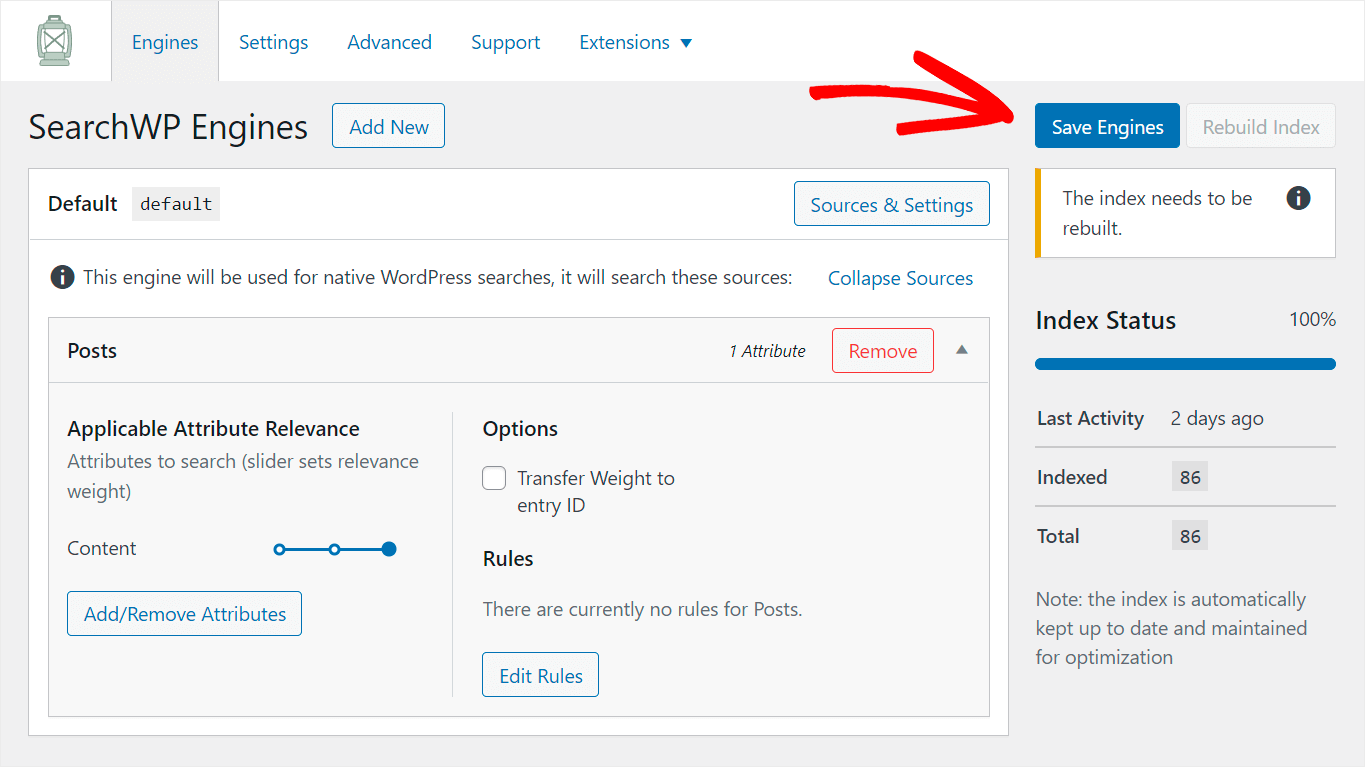This screenshot has width=1365, height=767.
Task: Select the highest Content relevance slider point
Action: 389,549
